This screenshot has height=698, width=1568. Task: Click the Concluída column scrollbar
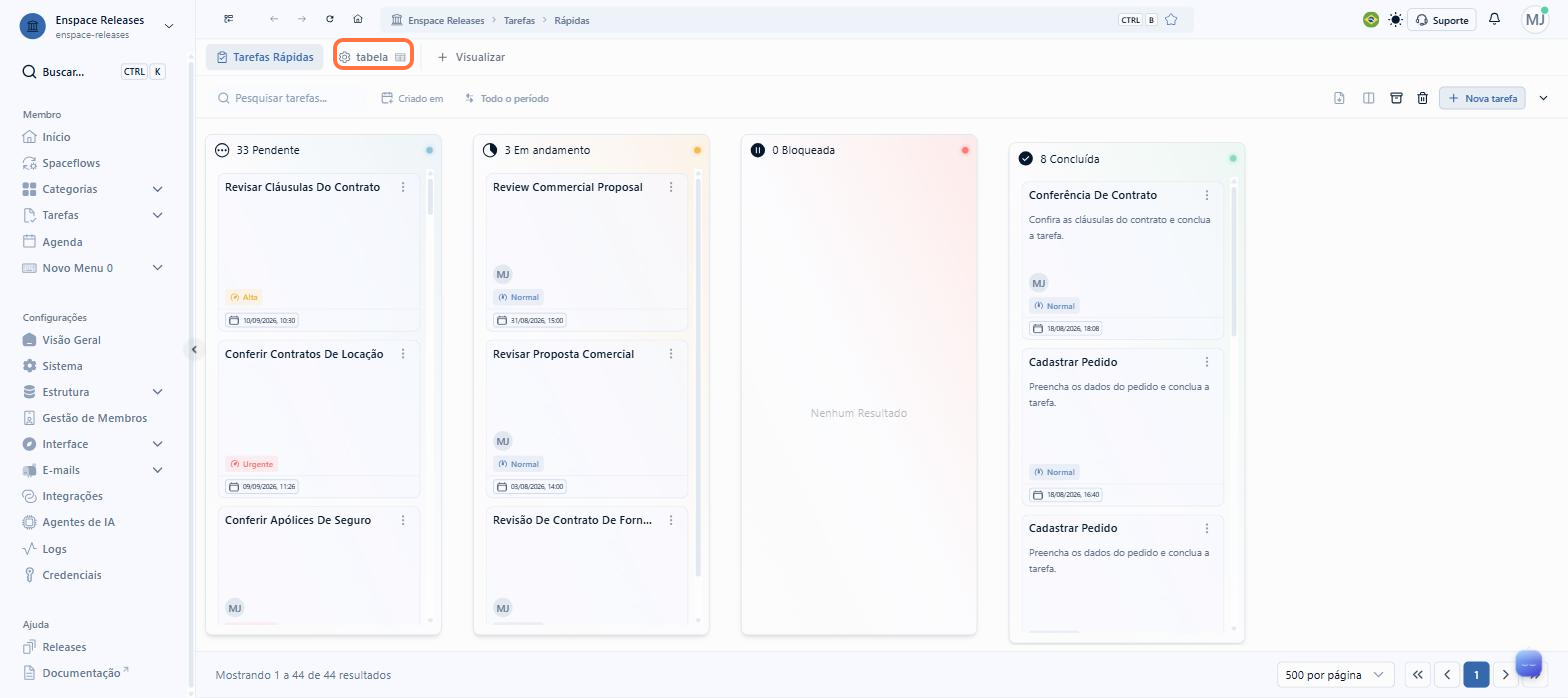pos(1234,261)
